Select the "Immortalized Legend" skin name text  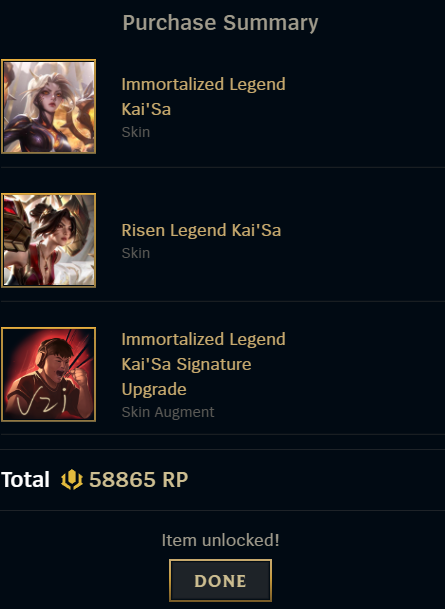pyautogui.click(x=203, y=84)
